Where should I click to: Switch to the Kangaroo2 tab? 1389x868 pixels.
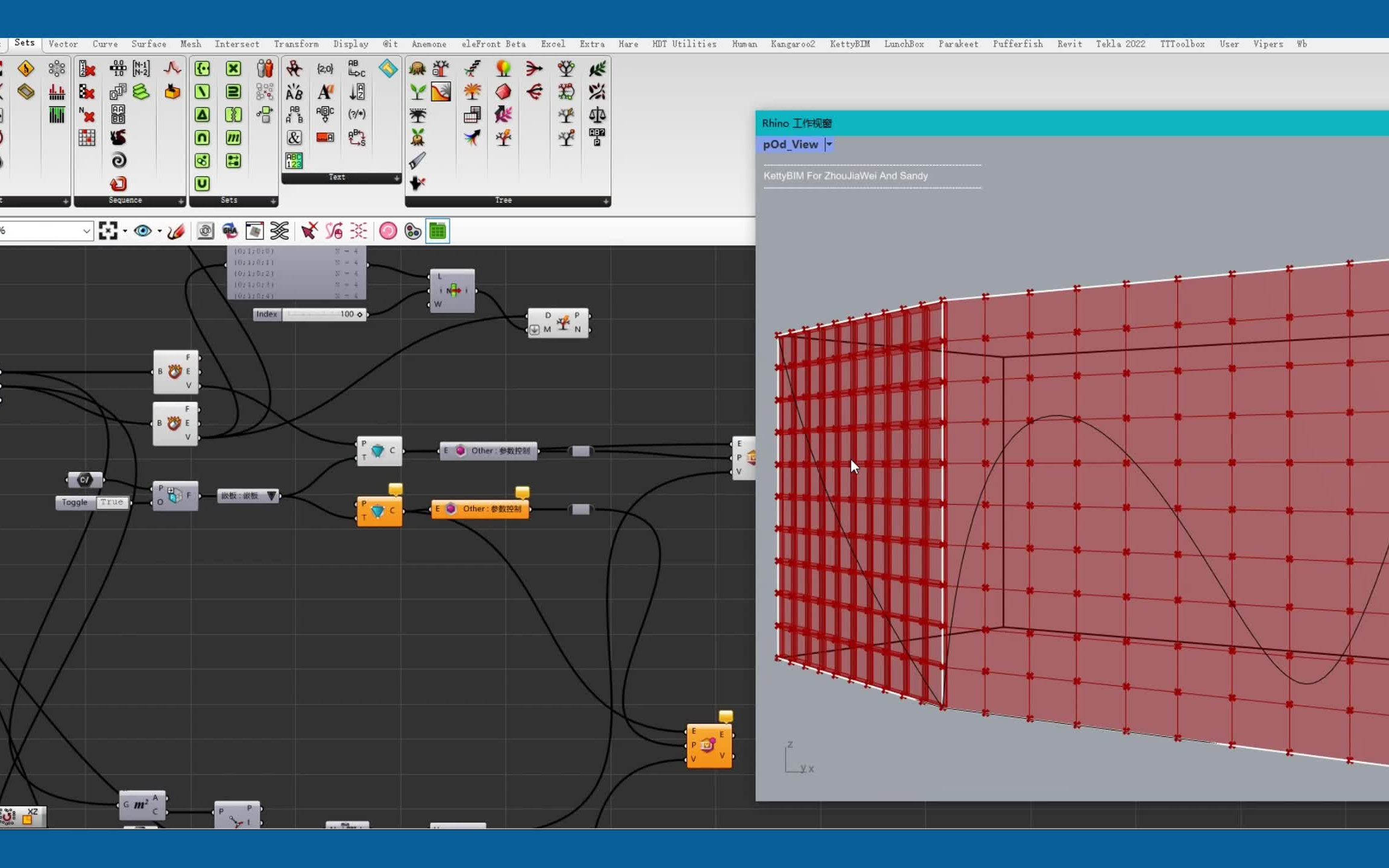tap(792, 44)
